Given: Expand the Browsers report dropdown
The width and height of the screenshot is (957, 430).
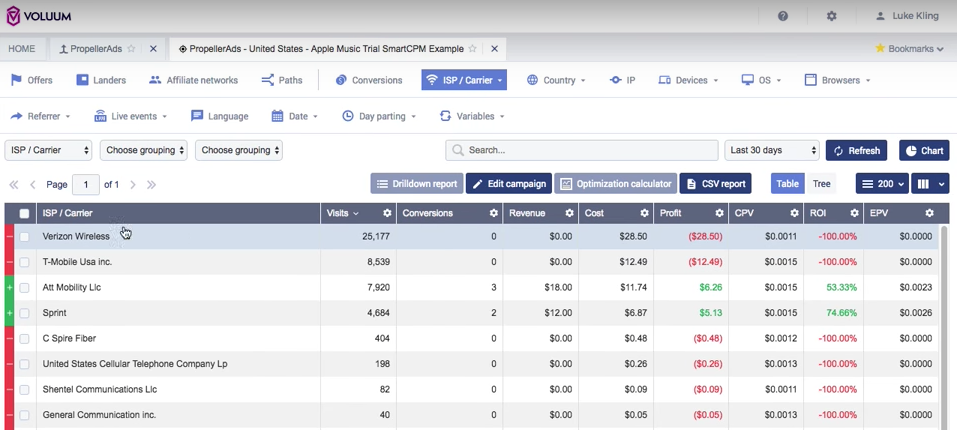Looking at the screenshot, I should pyautogui.click(x=837, y=80).
